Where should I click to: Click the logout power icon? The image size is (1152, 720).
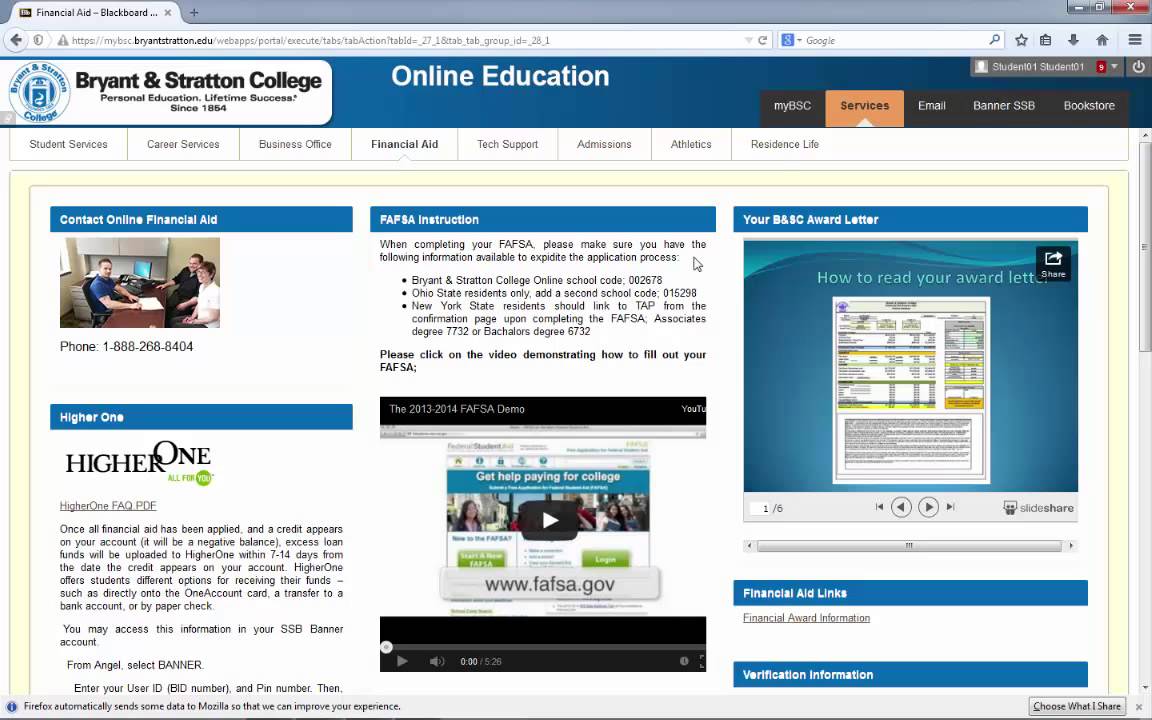coord(1138,67)
